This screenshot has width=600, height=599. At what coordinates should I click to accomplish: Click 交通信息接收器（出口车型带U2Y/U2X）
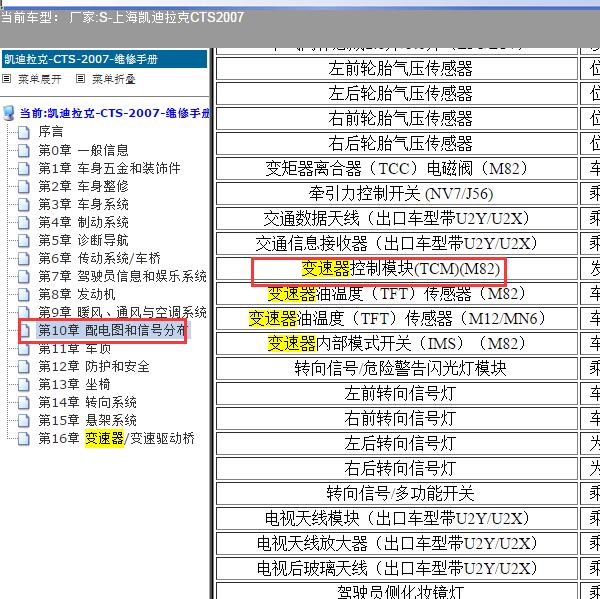(397, 243)
